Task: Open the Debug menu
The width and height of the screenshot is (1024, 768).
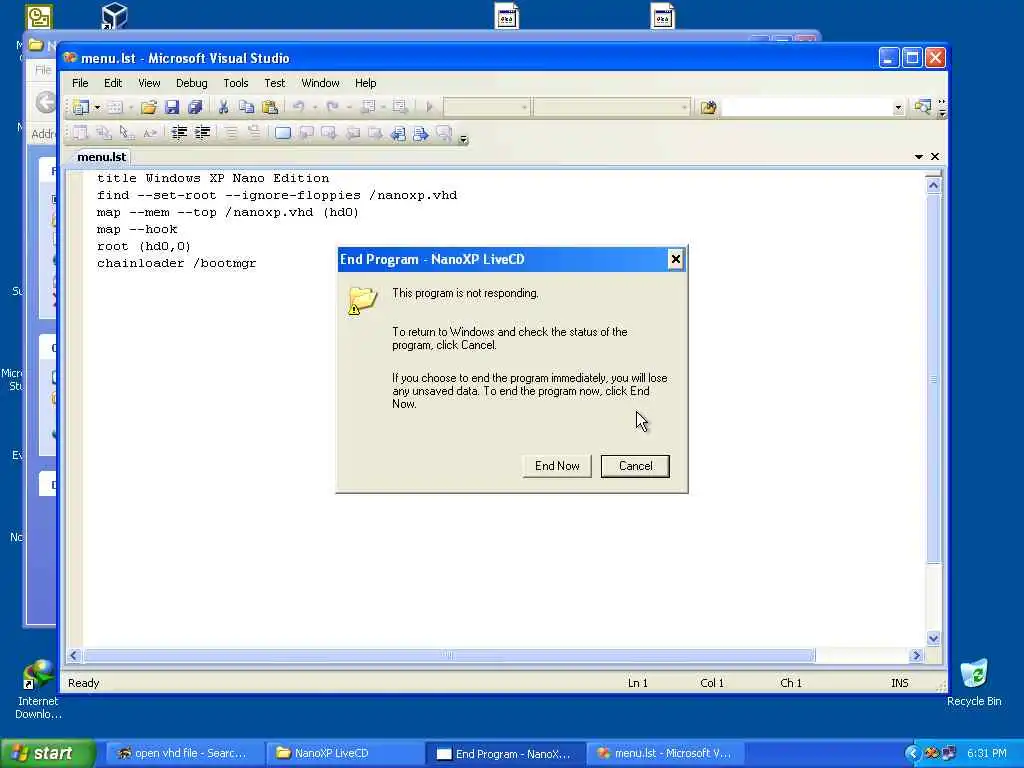Action: [x=191, y=83]
